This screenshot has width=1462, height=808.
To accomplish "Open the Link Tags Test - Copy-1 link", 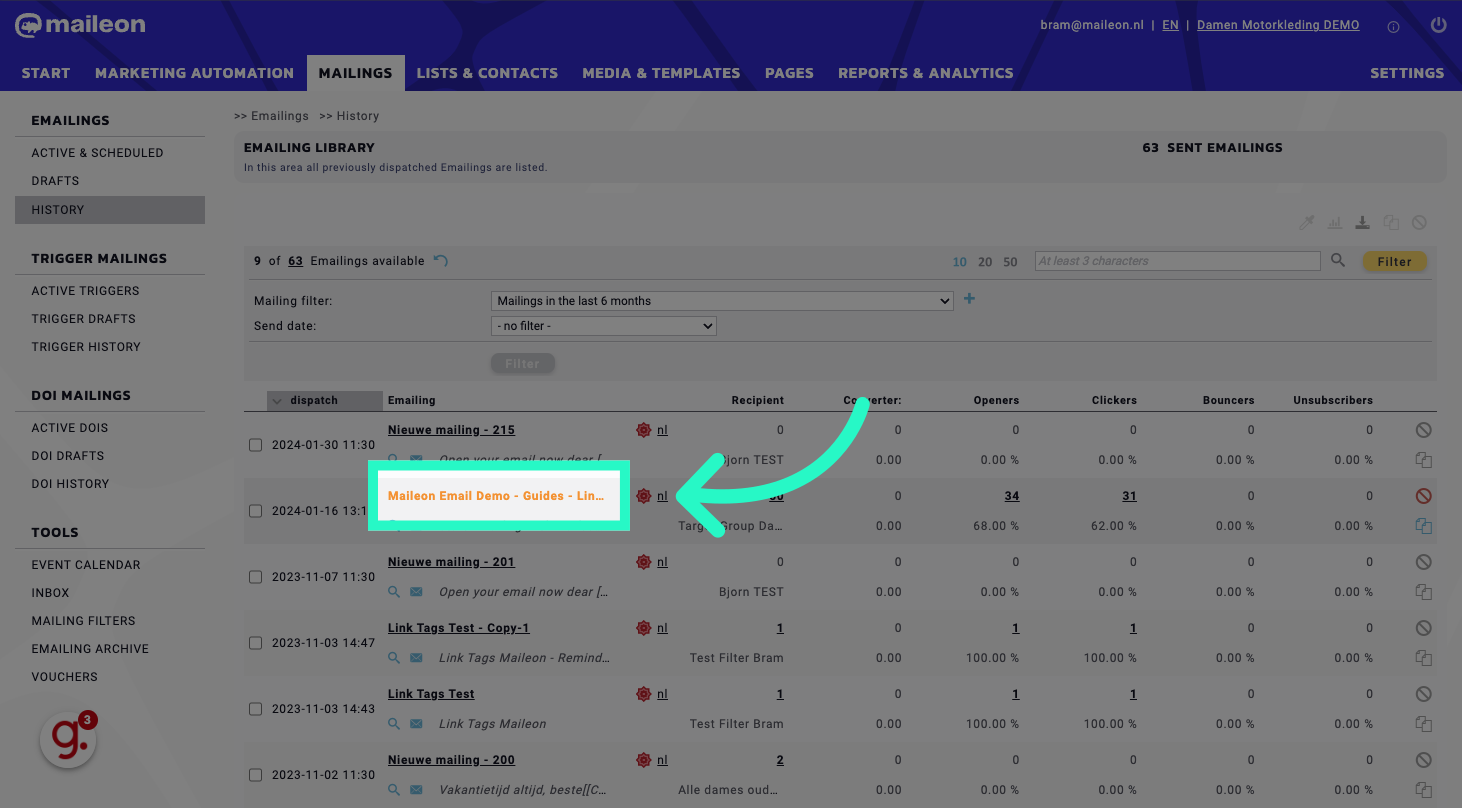I will 458,628.
